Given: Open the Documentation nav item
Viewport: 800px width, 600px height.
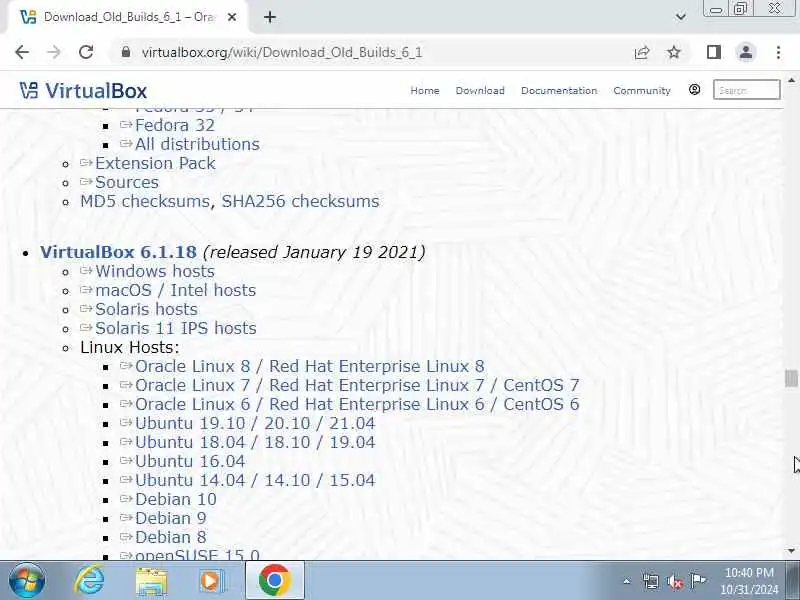Looking at the screenshot, I should coord(559,90).
